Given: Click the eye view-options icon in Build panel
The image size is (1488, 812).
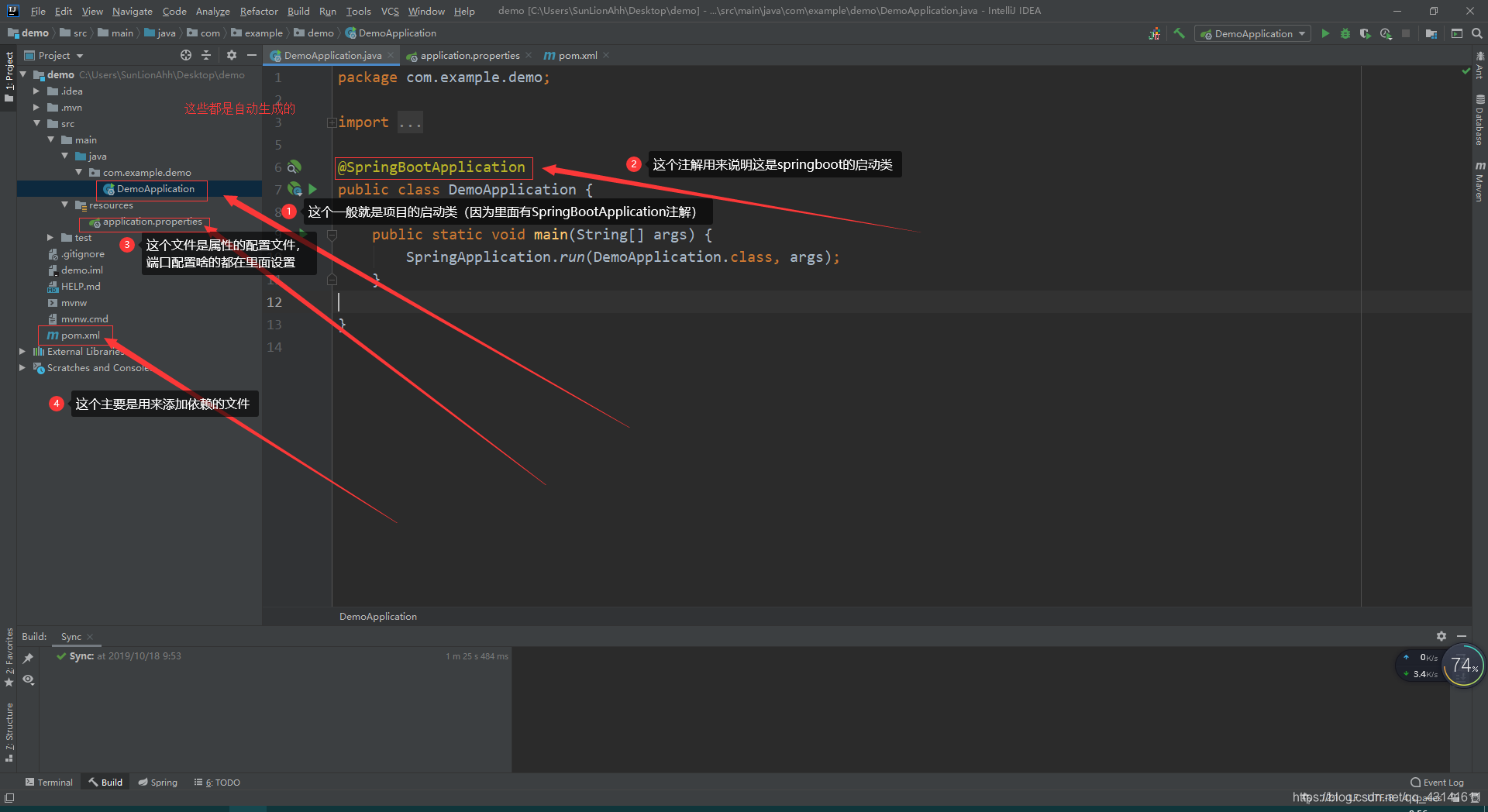Looking at the screenshot, I should 28,680.
